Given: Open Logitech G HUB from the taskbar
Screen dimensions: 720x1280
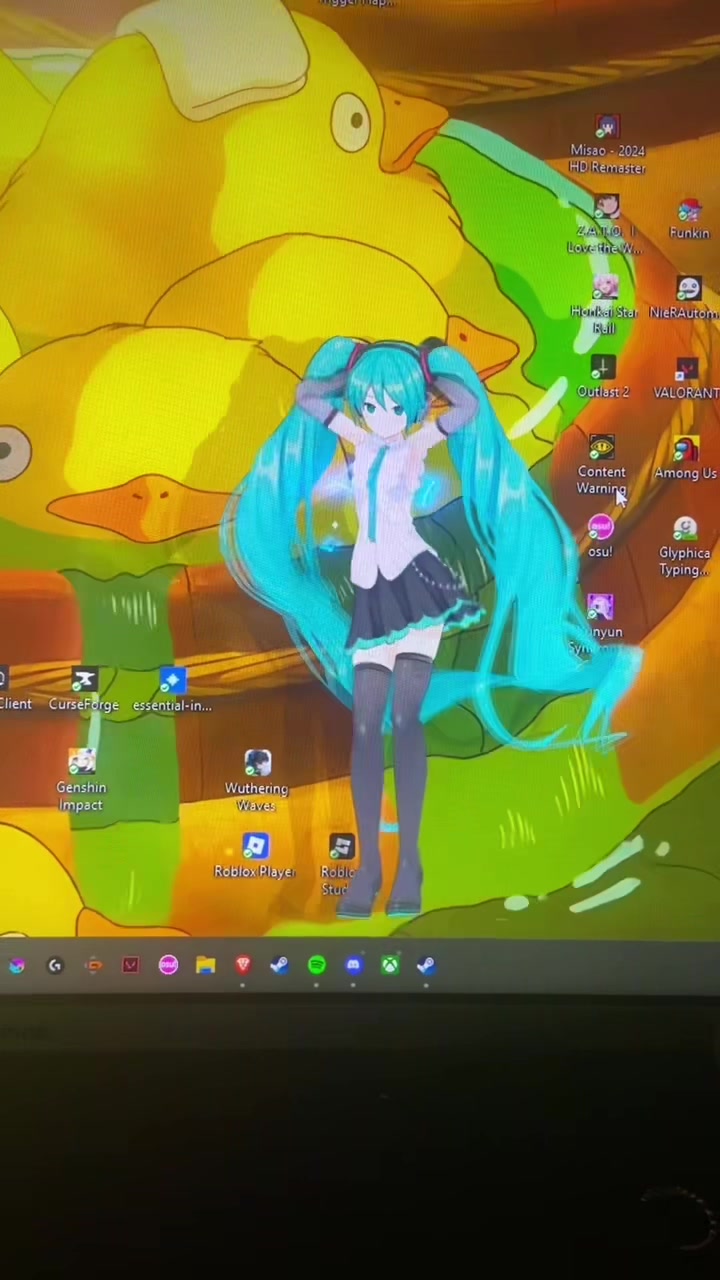Looking at the screenshot, I should click(55, 965).
